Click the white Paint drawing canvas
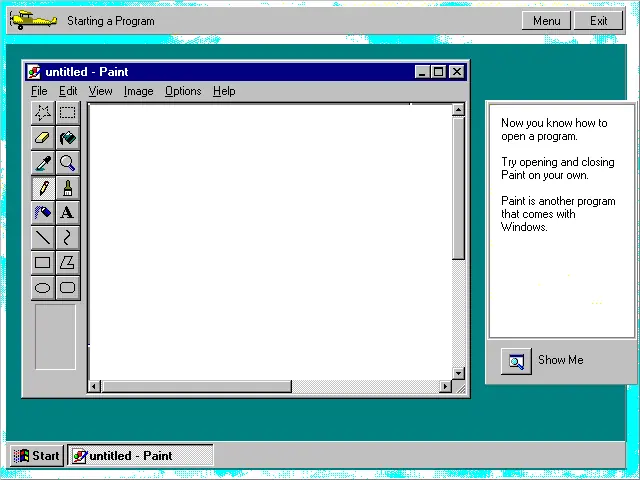The image size is (640, 480). coord(270,241)
